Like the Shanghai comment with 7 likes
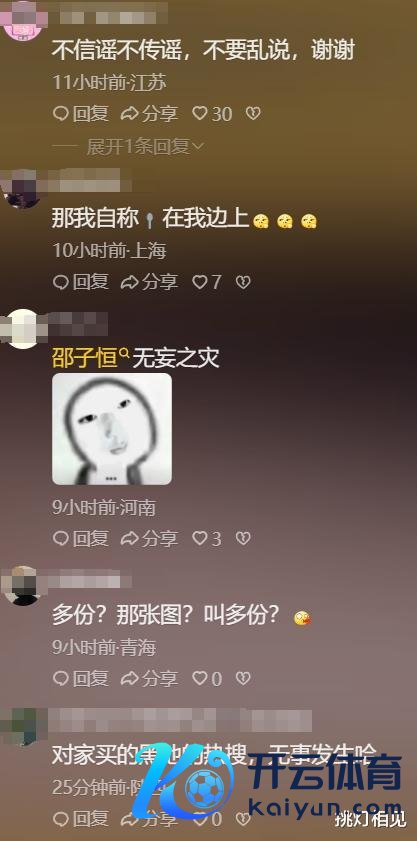This screenshot has width=417, height=841. coord(207,282)
